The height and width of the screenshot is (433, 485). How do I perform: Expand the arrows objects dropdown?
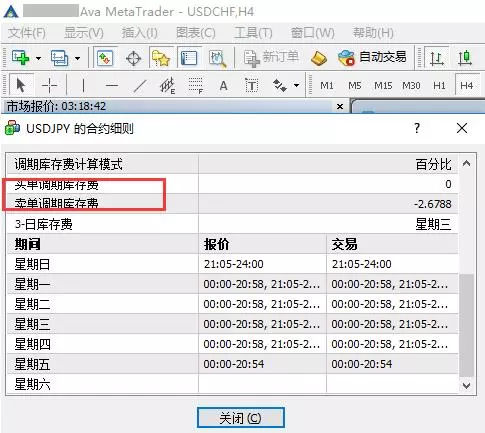(296, 86)
